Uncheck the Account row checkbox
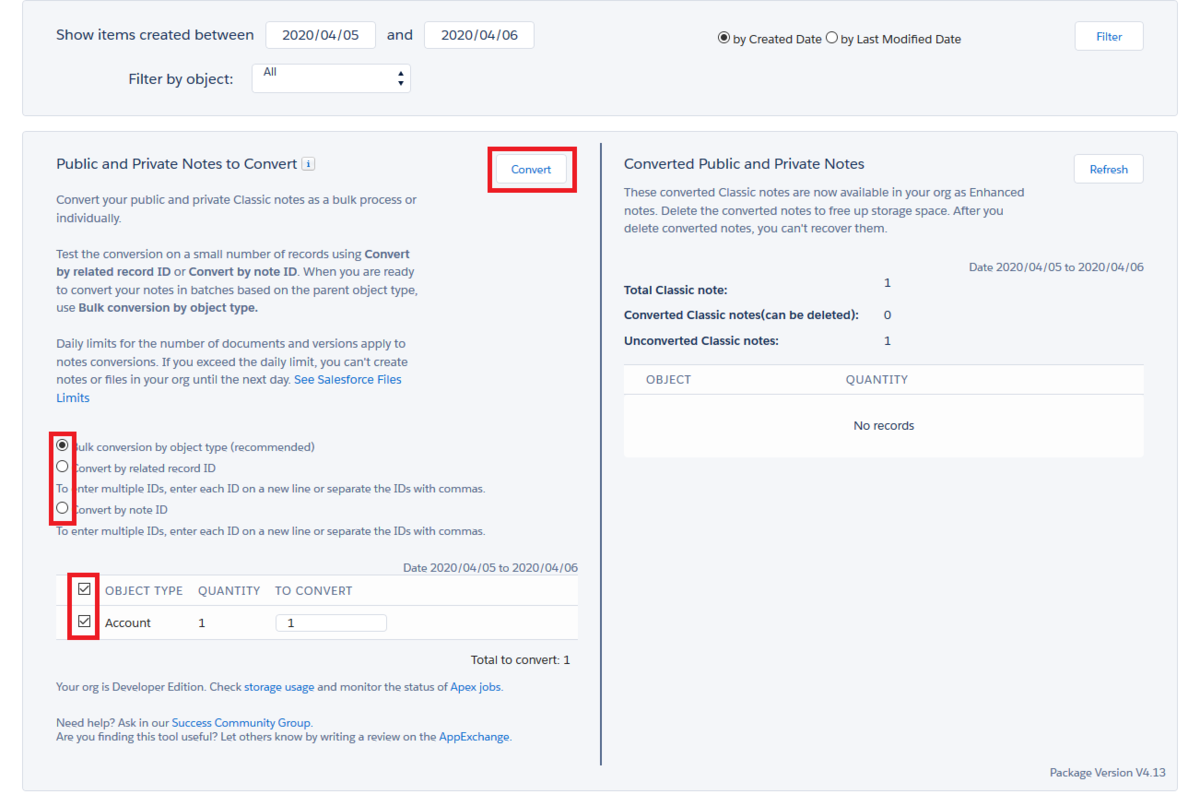This screenshot has width=1200, height=806. point(84,621)
